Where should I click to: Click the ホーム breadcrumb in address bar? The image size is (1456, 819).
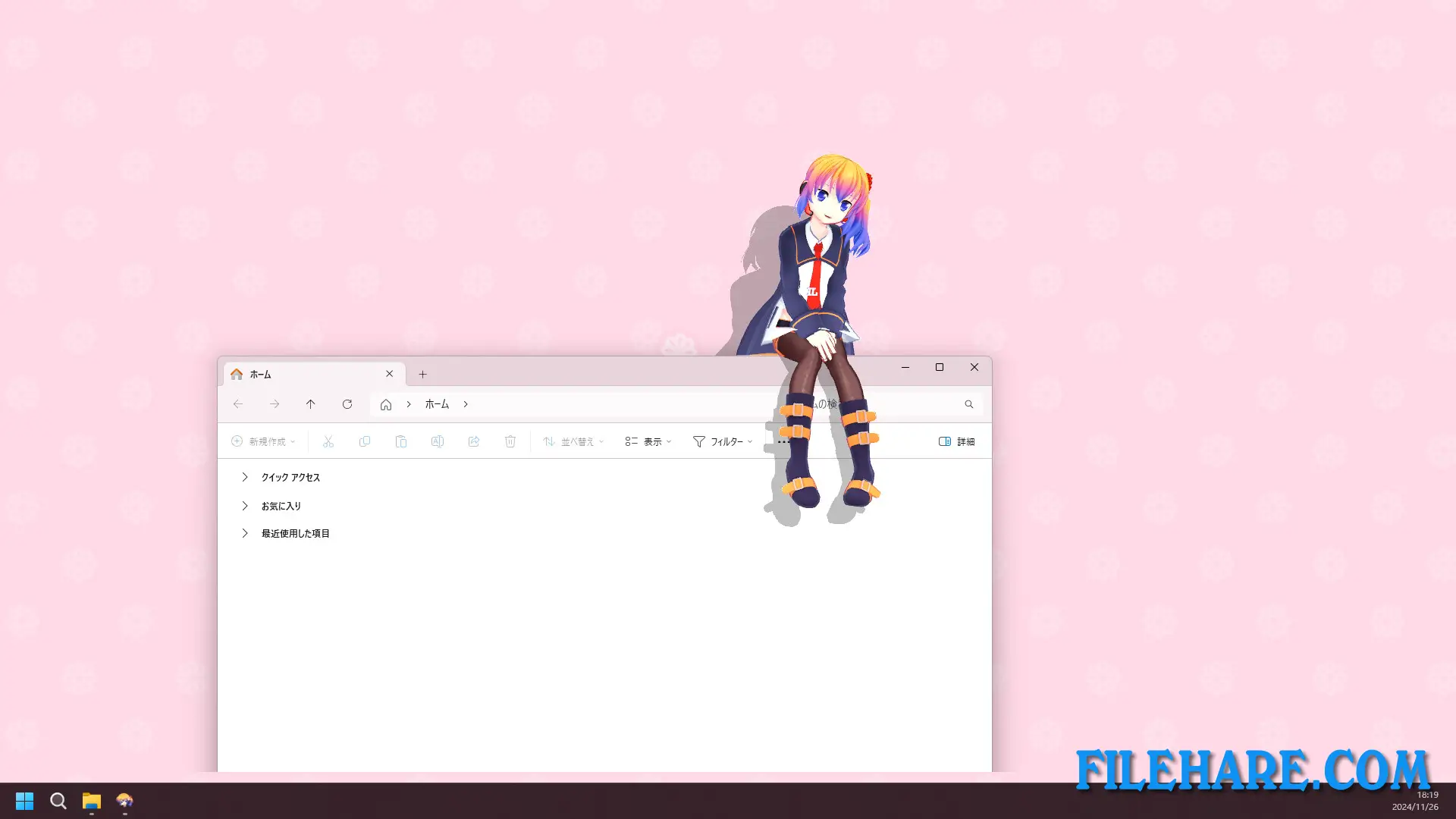click(437, 404)
